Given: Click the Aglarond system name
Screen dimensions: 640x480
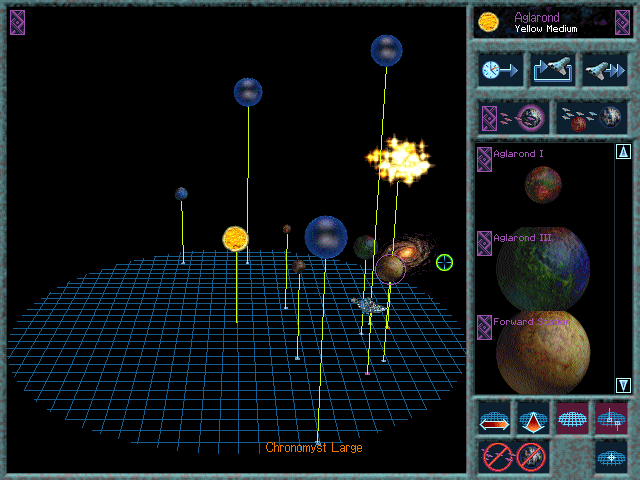Looking at the screenshot, I should [x=537, y=18].
